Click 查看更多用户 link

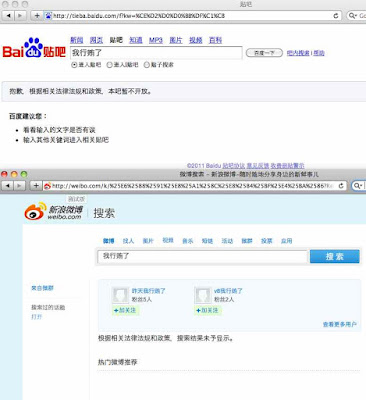click(339, 324)
